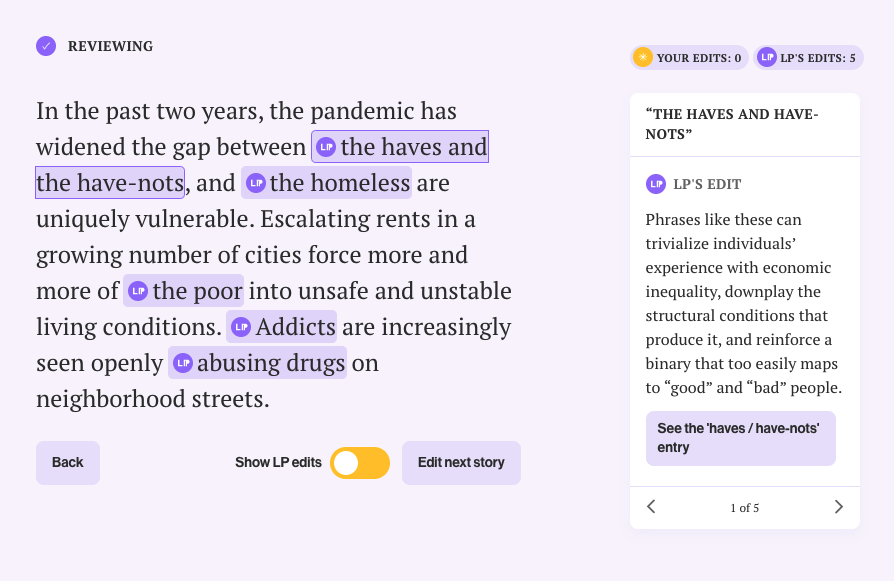This screenshot has width=894, height=581.
Task: Open the LP's Edits: 5 badge
Action: [808, 58]
